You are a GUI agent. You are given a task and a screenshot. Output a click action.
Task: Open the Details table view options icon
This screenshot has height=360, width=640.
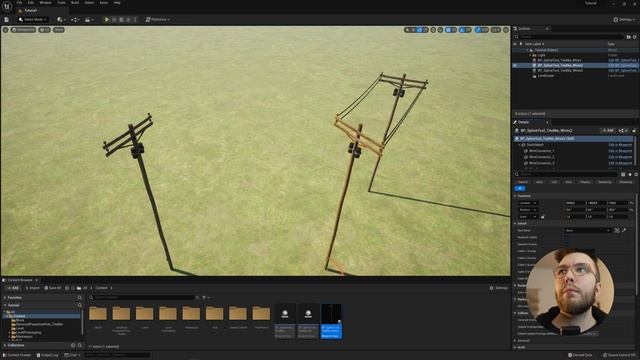tap(623, 174)
